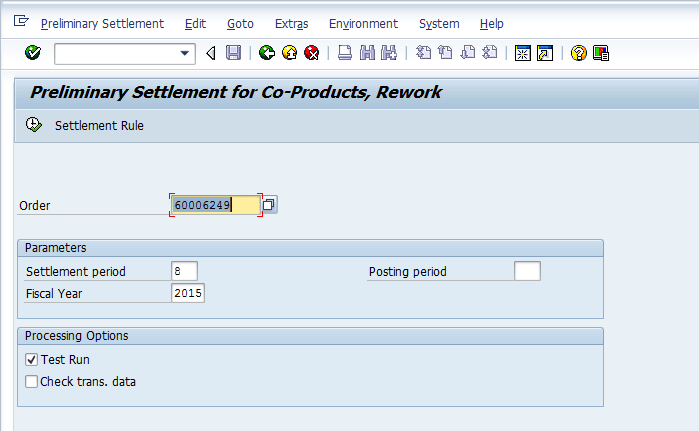Click the yellow Exit icon
This screenshot has width=699, height=431.
coord(289,53)
